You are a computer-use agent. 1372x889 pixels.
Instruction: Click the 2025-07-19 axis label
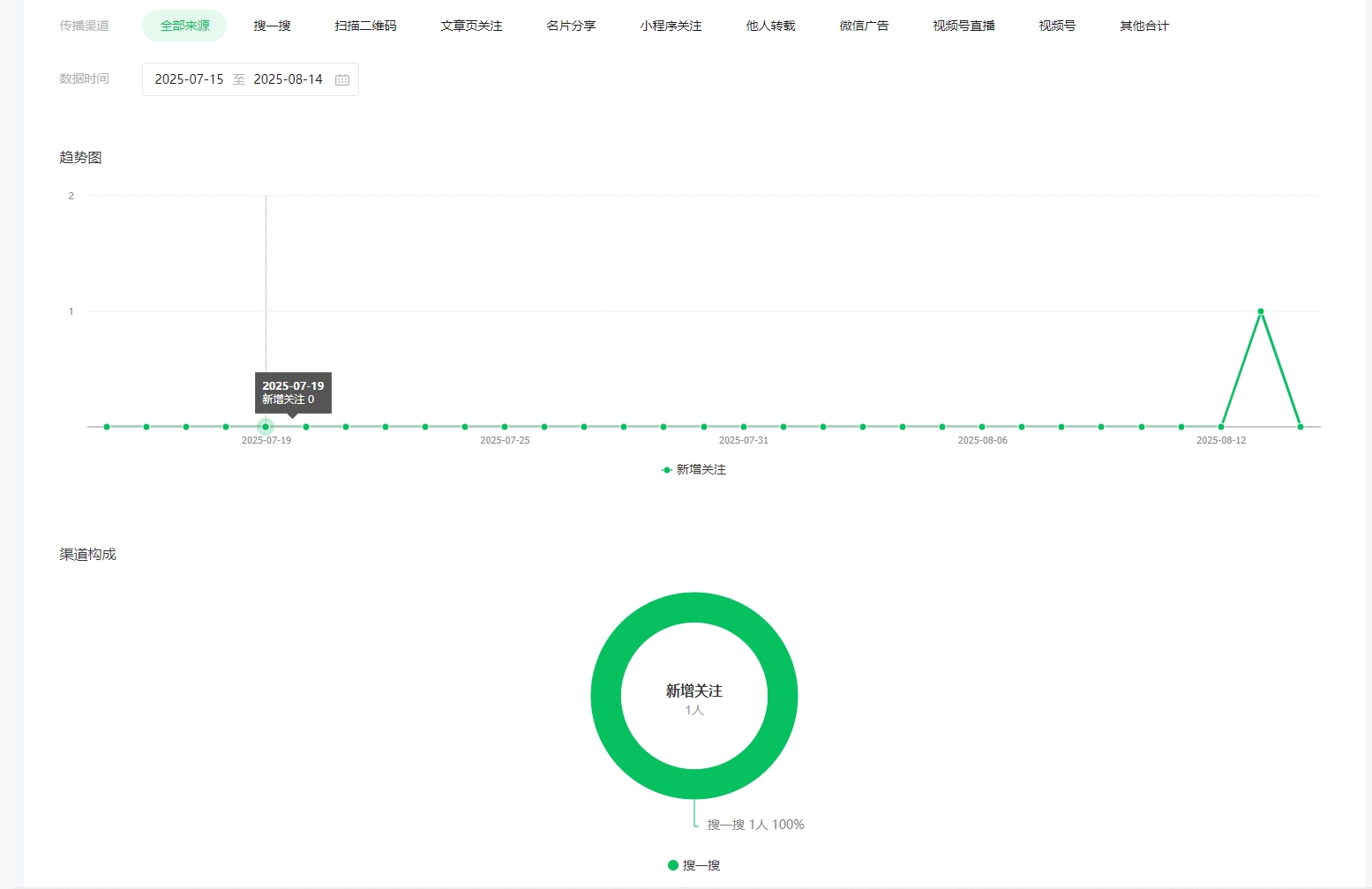tap(266, 440)
